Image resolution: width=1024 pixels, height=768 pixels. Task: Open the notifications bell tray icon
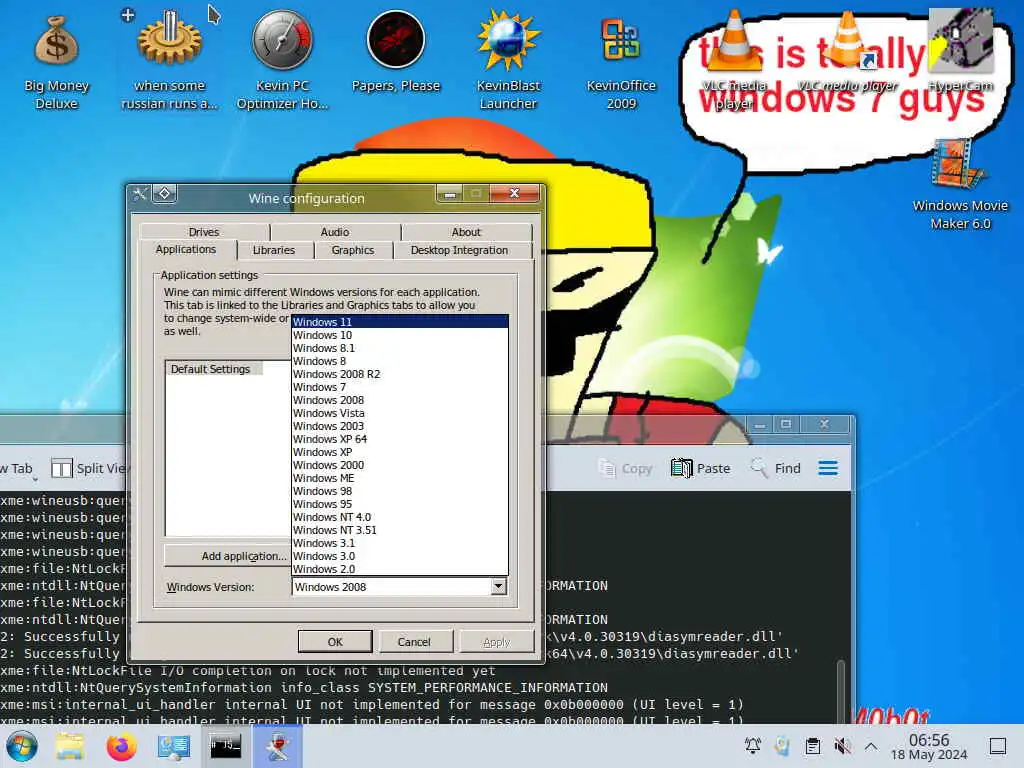point(753,746)
